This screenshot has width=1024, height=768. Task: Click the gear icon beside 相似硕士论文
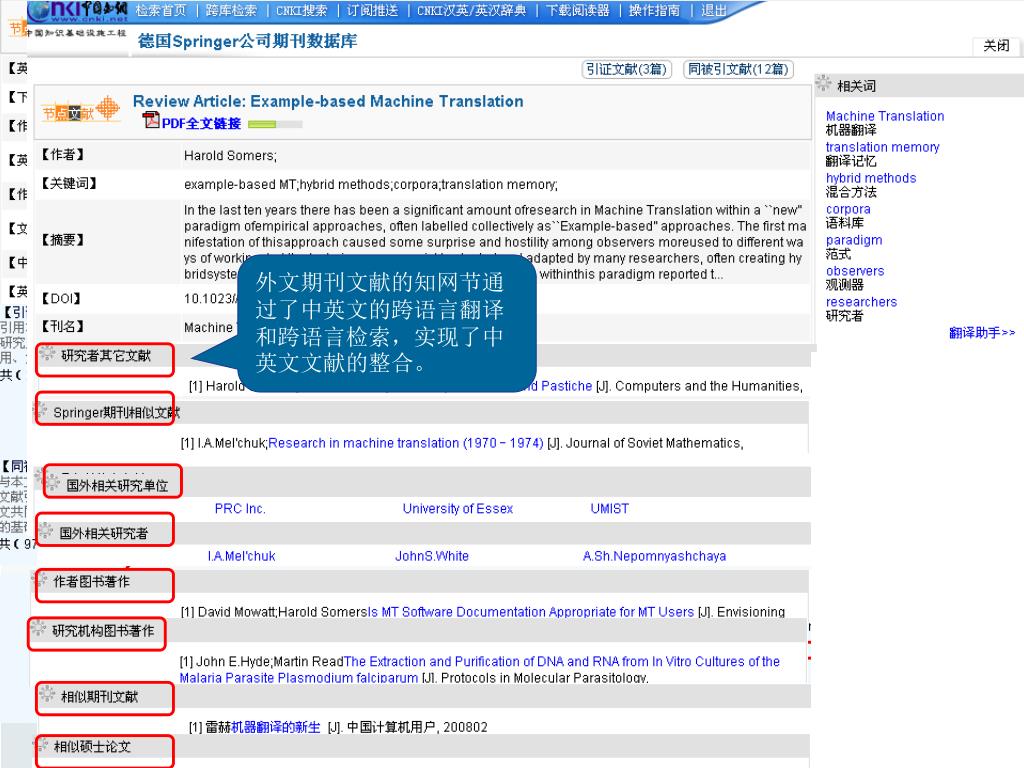[41, 744]
